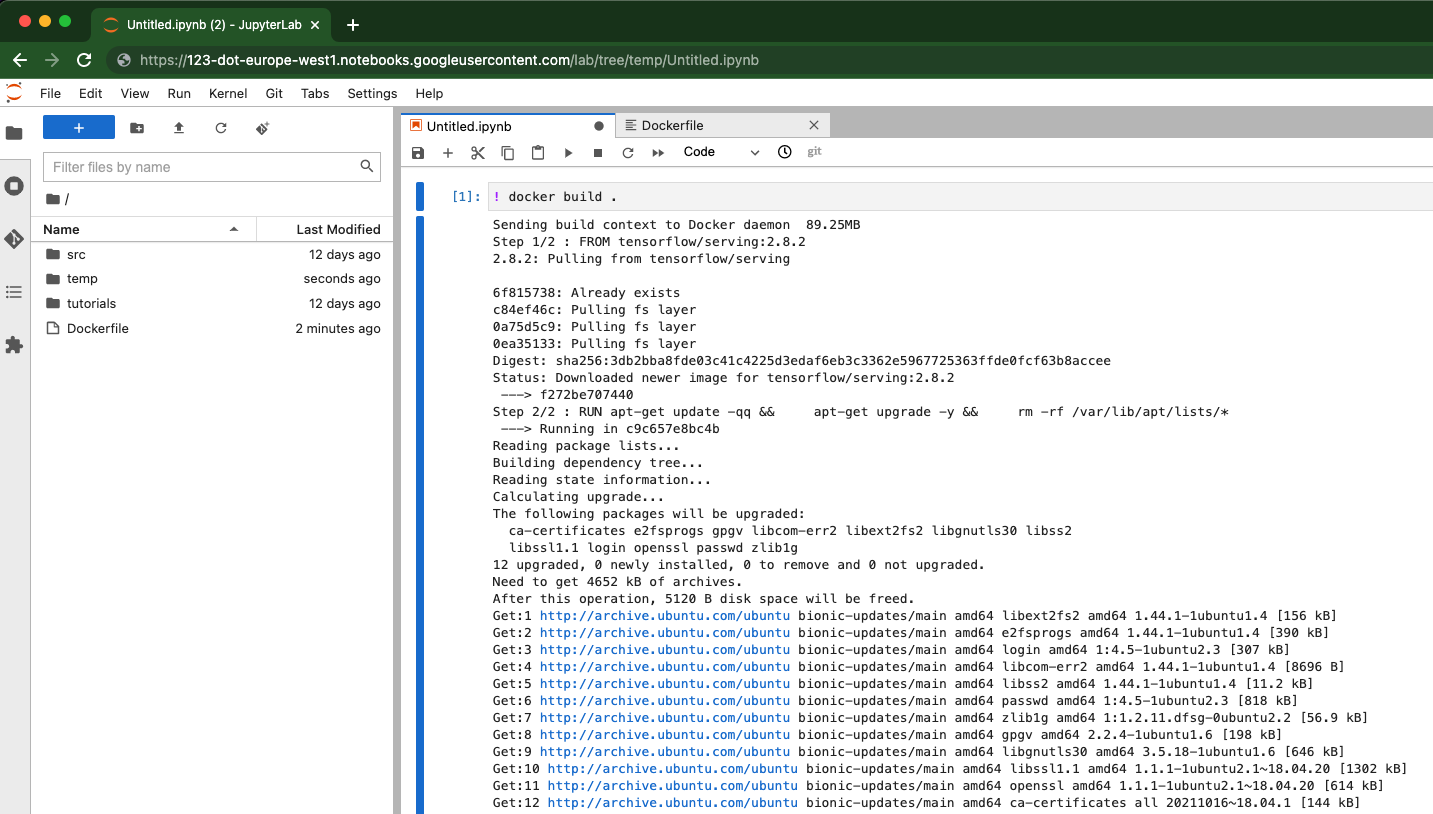Open the Git sidebar panel

click(x=14, y=239)
